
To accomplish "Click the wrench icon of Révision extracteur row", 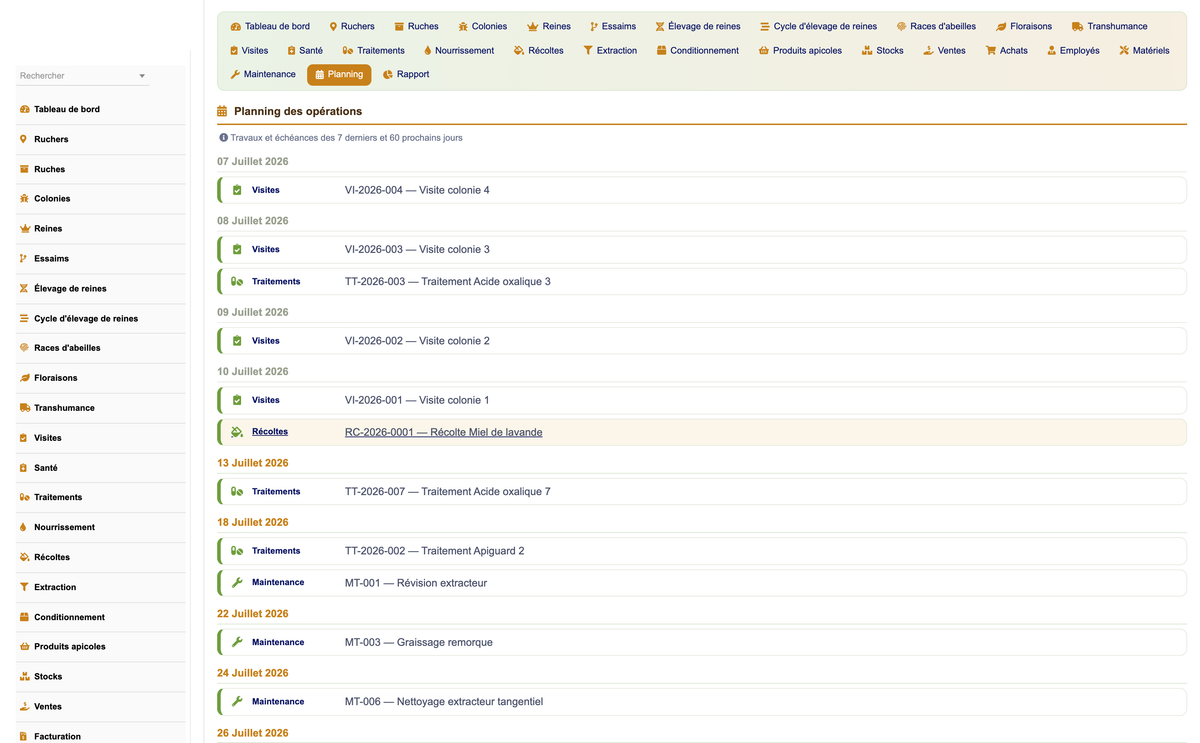I will pyautogui.click(x=237, y=583).
